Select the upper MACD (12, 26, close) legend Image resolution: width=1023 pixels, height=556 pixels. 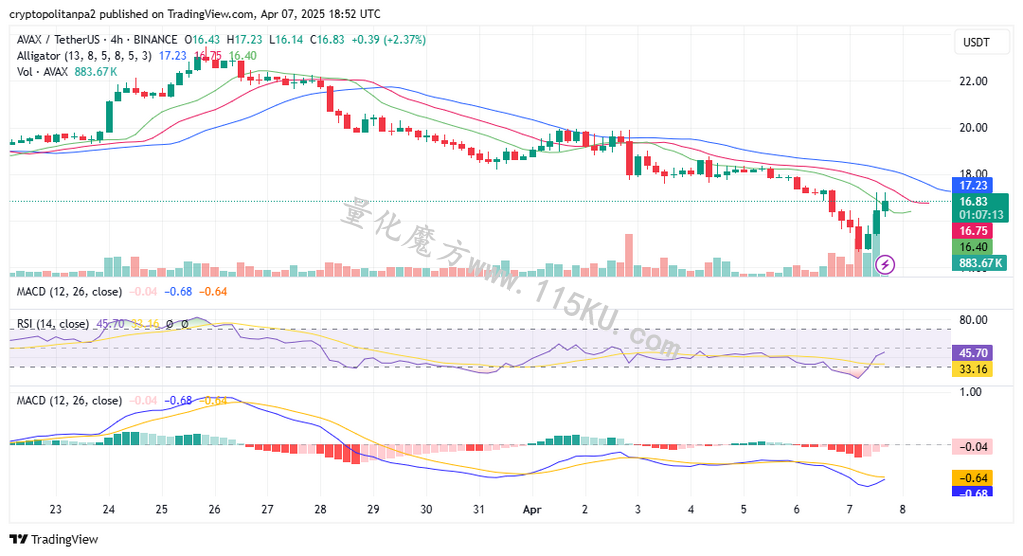(69, 292)
